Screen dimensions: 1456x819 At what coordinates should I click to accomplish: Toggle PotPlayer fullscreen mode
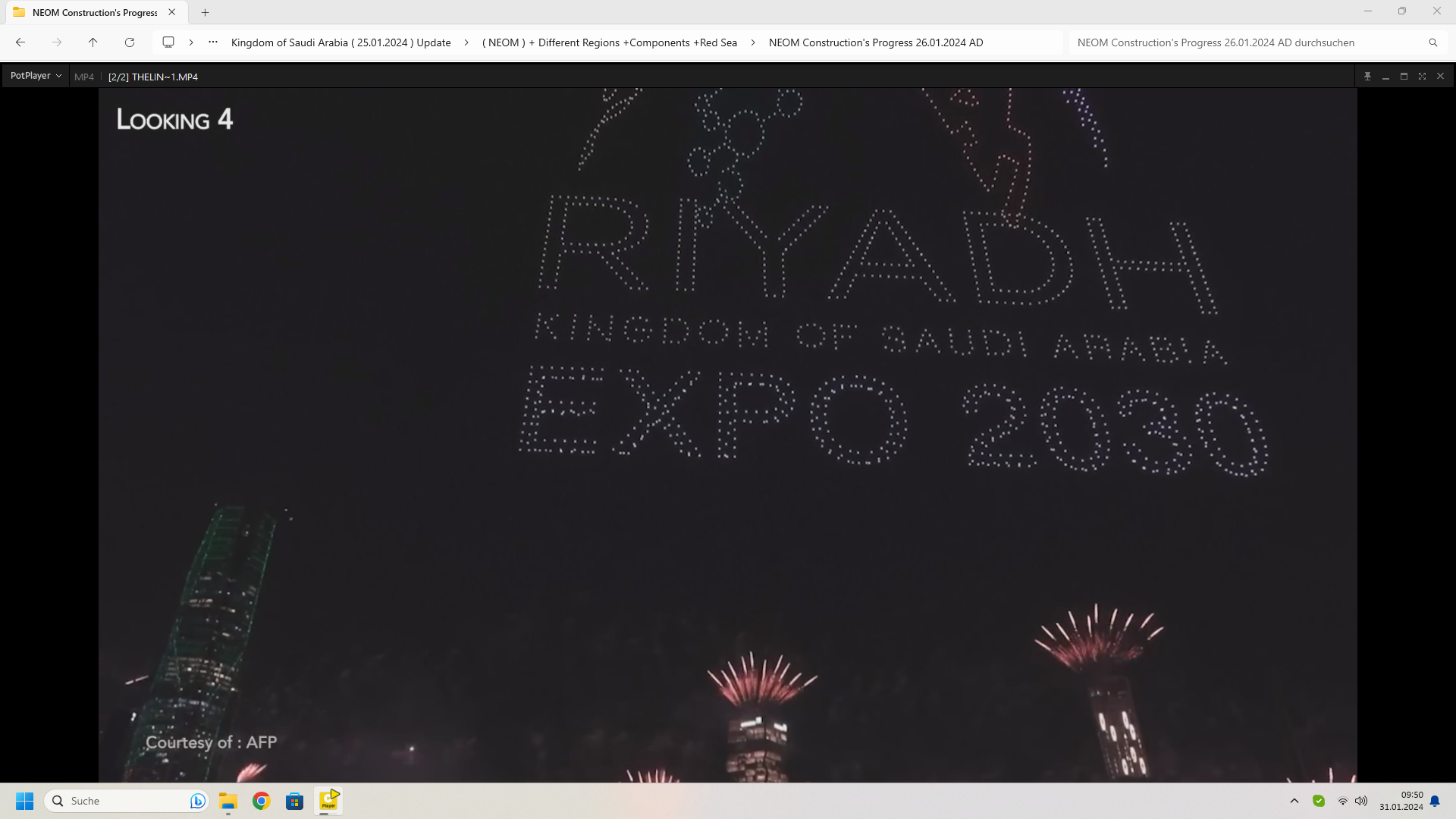(x=1423, y=76)
